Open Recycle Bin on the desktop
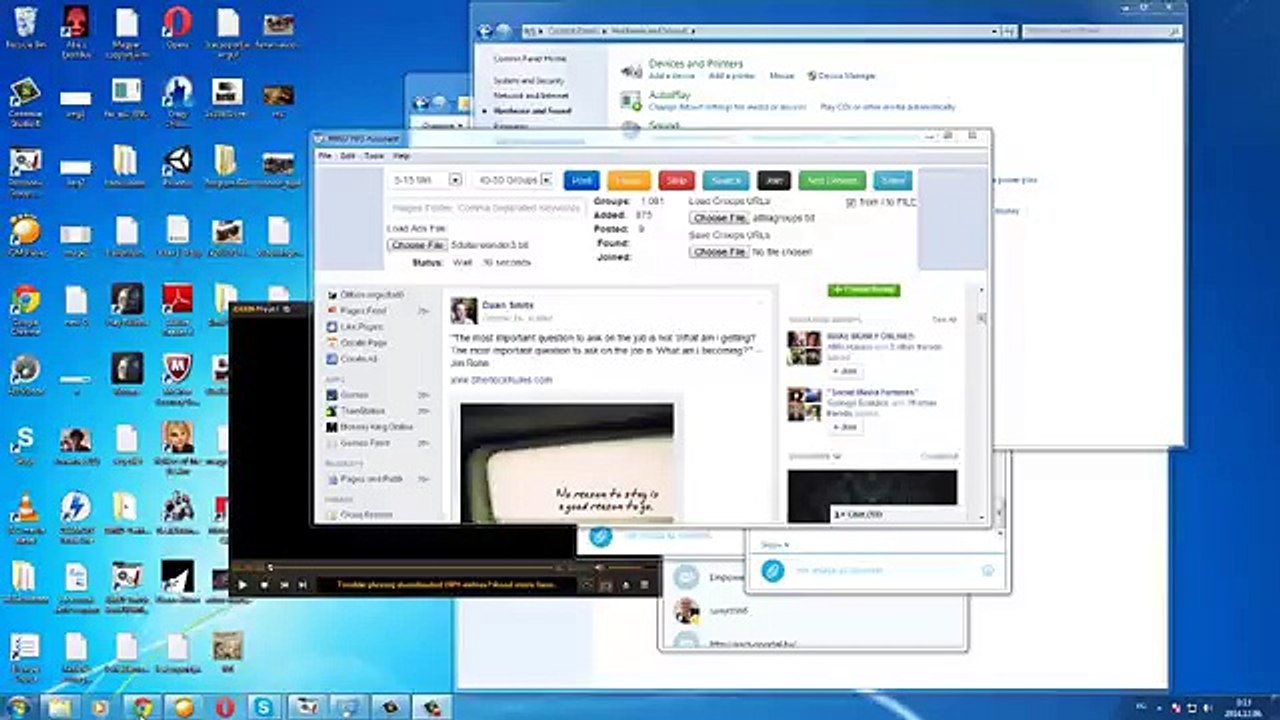Viewport: 1280px width, 720px height. [x=26, y=28]
